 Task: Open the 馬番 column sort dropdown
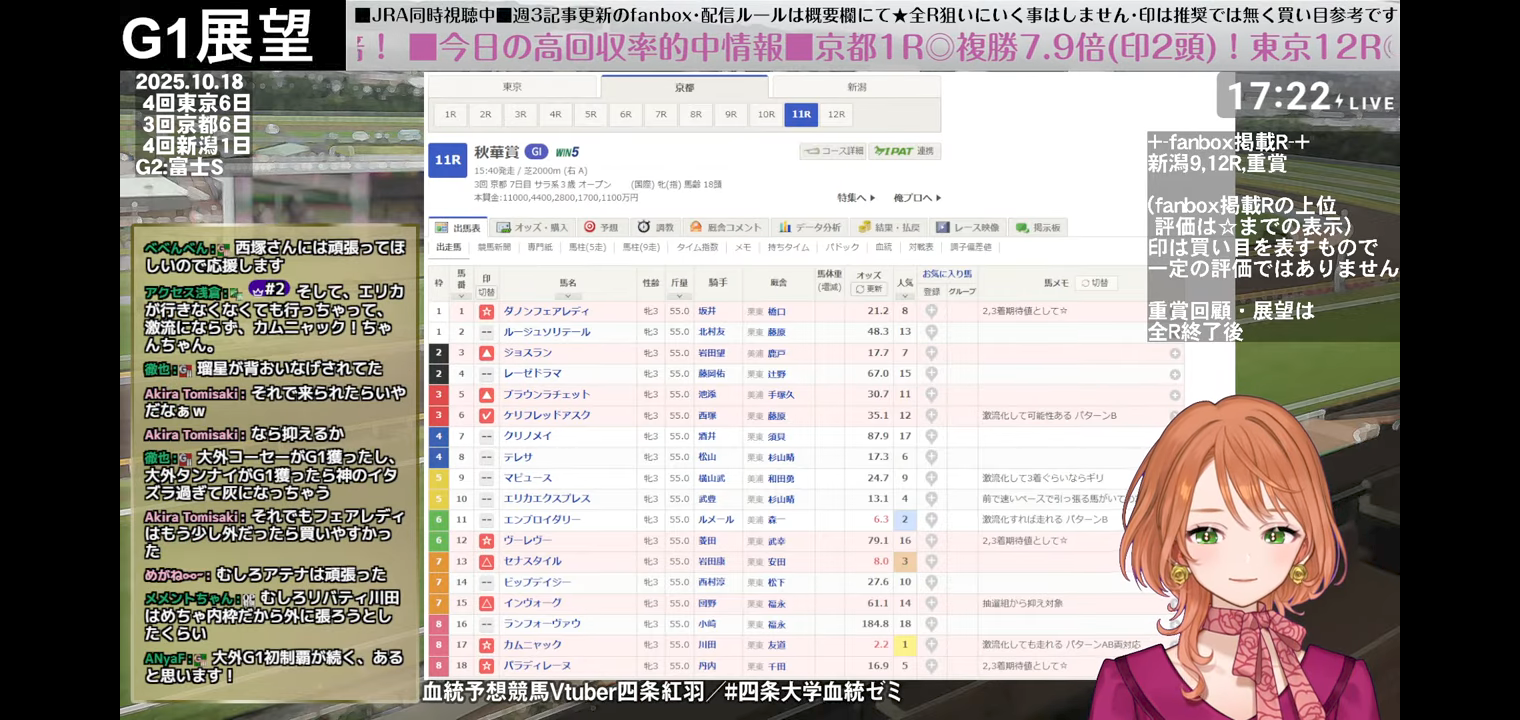pyautogui.click(x=461, y=295)
